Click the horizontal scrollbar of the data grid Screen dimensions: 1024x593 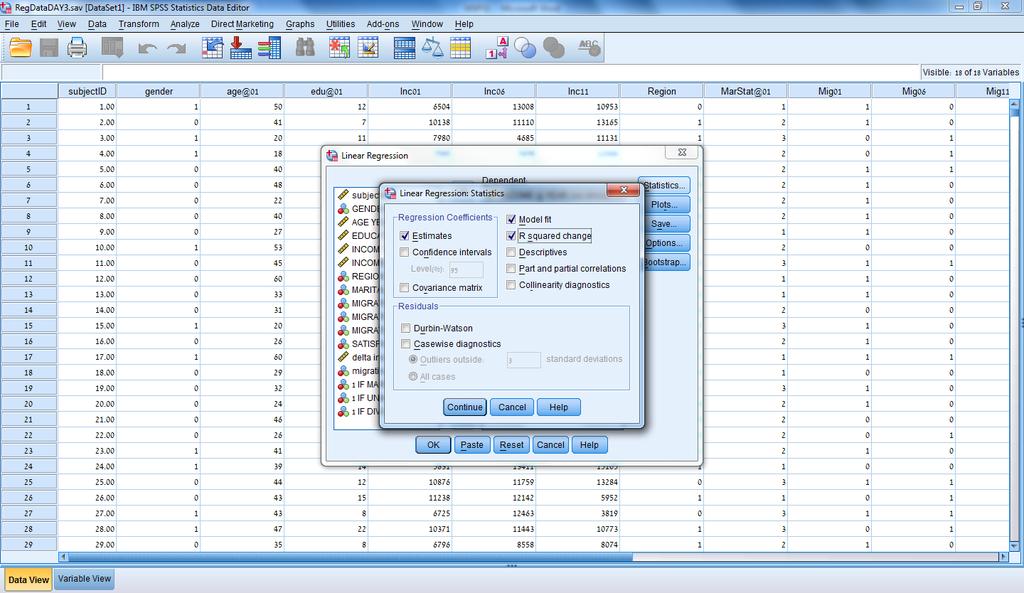coord(532,557)
